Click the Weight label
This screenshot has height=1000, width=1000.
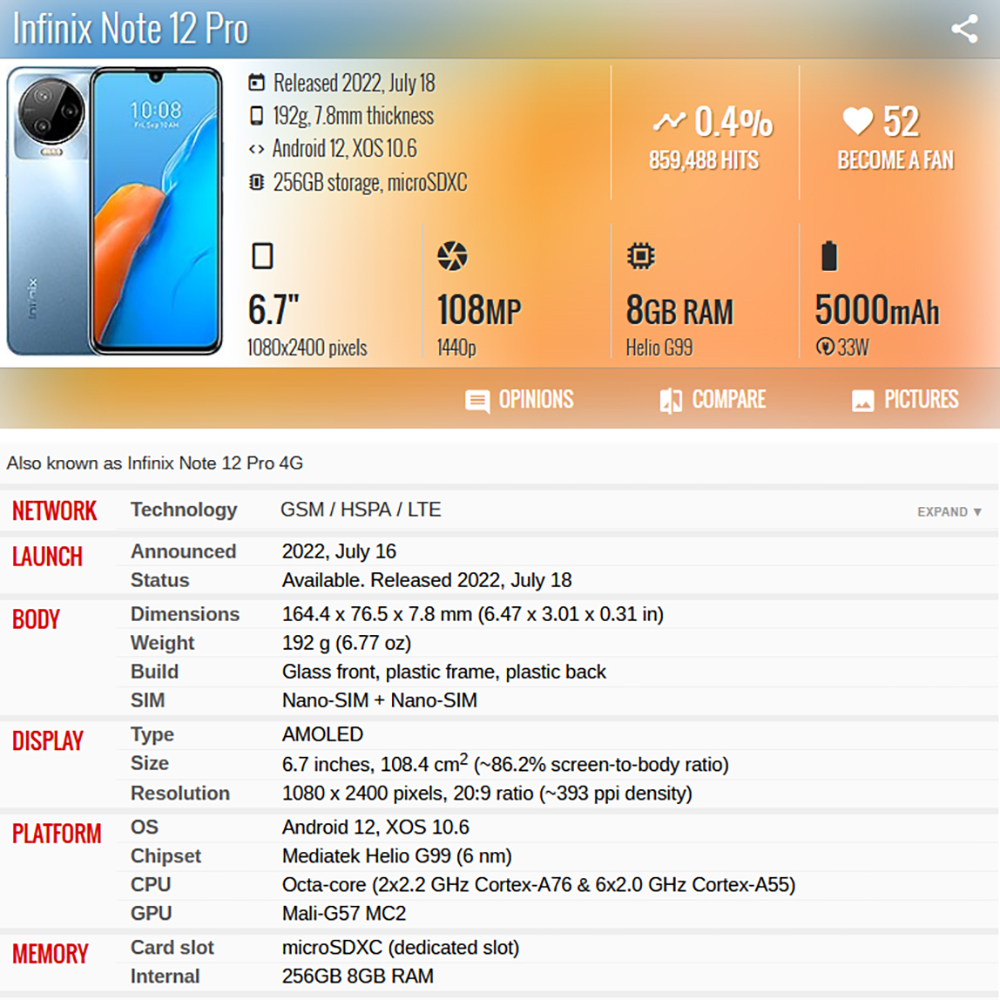[162, 642]
